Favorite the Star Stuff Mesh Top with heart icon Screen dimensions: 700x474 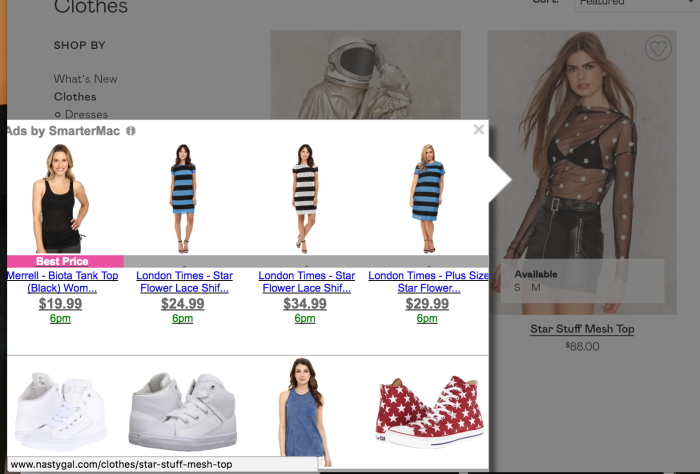click(658, 48)
